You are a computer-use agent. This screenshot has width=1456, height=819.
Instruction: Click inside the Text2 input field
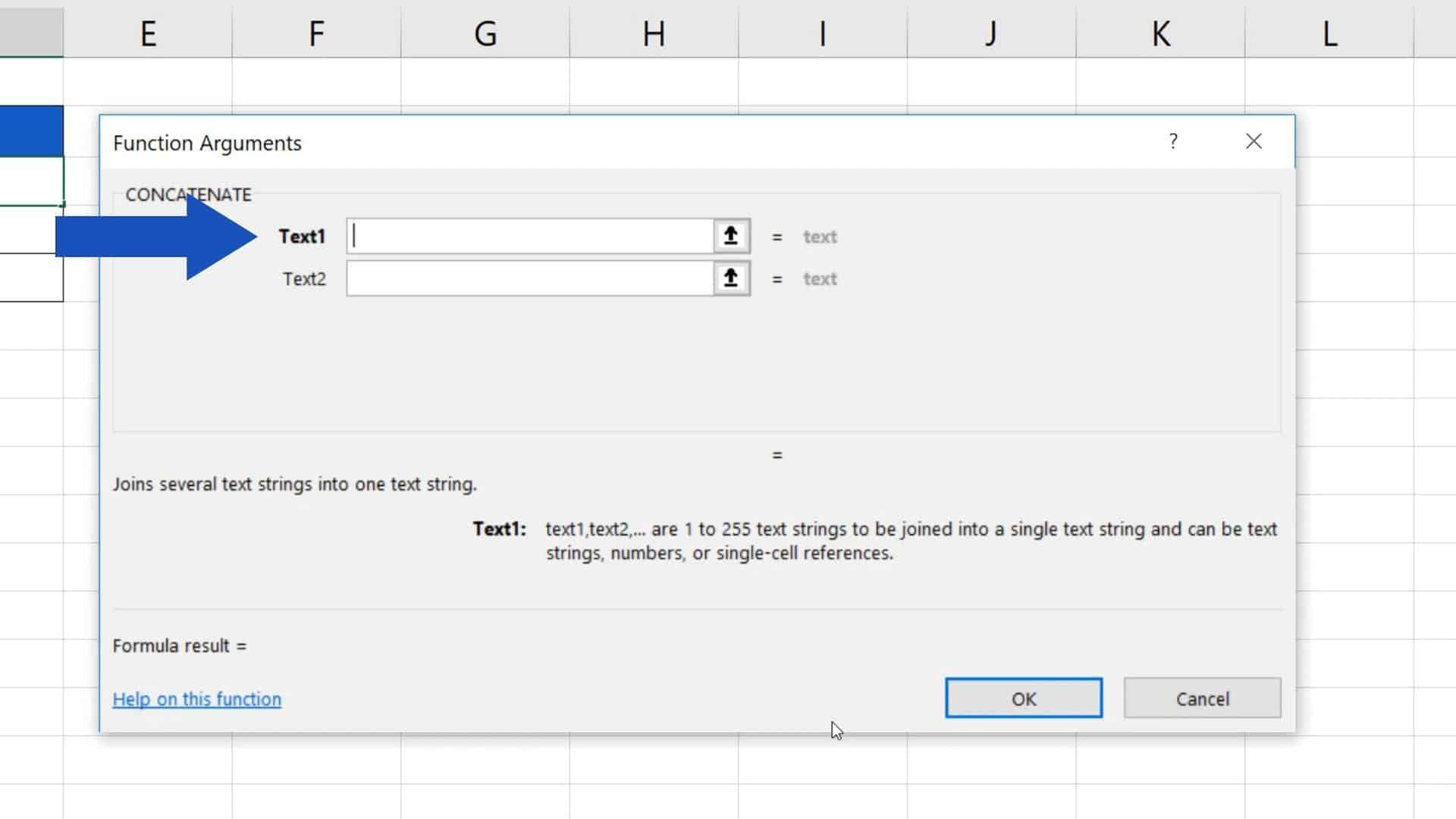click(x=531, y=278)
